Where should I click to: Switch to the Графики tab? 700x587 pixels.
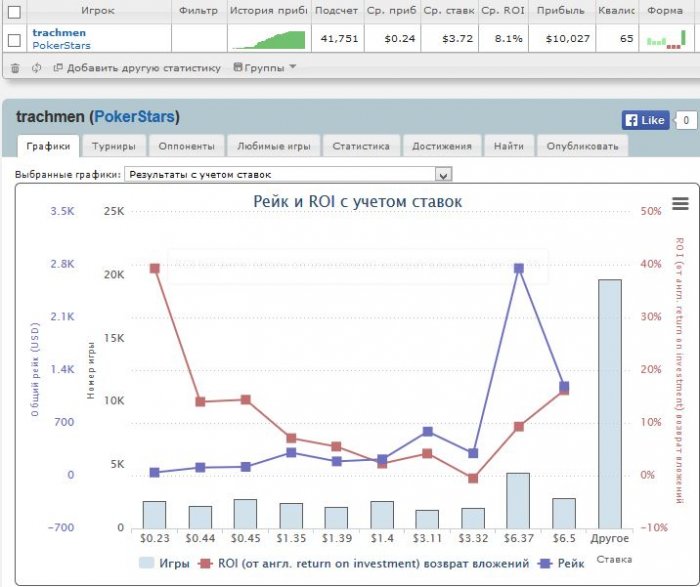pyautogui.click(x=48, y=146)
